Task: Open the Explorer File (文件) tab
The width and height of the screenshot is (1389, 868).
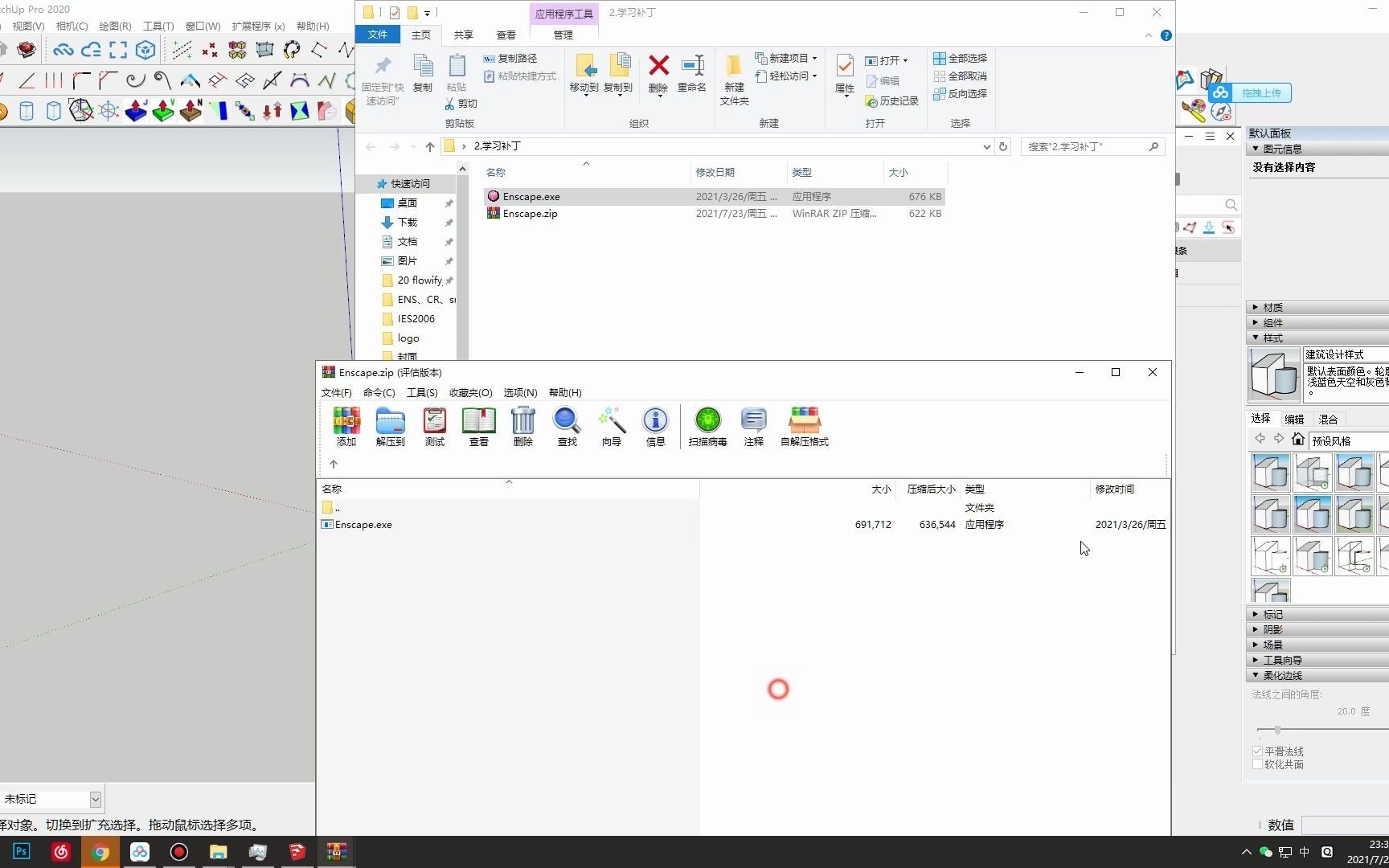Action: (x=378, y=35)
